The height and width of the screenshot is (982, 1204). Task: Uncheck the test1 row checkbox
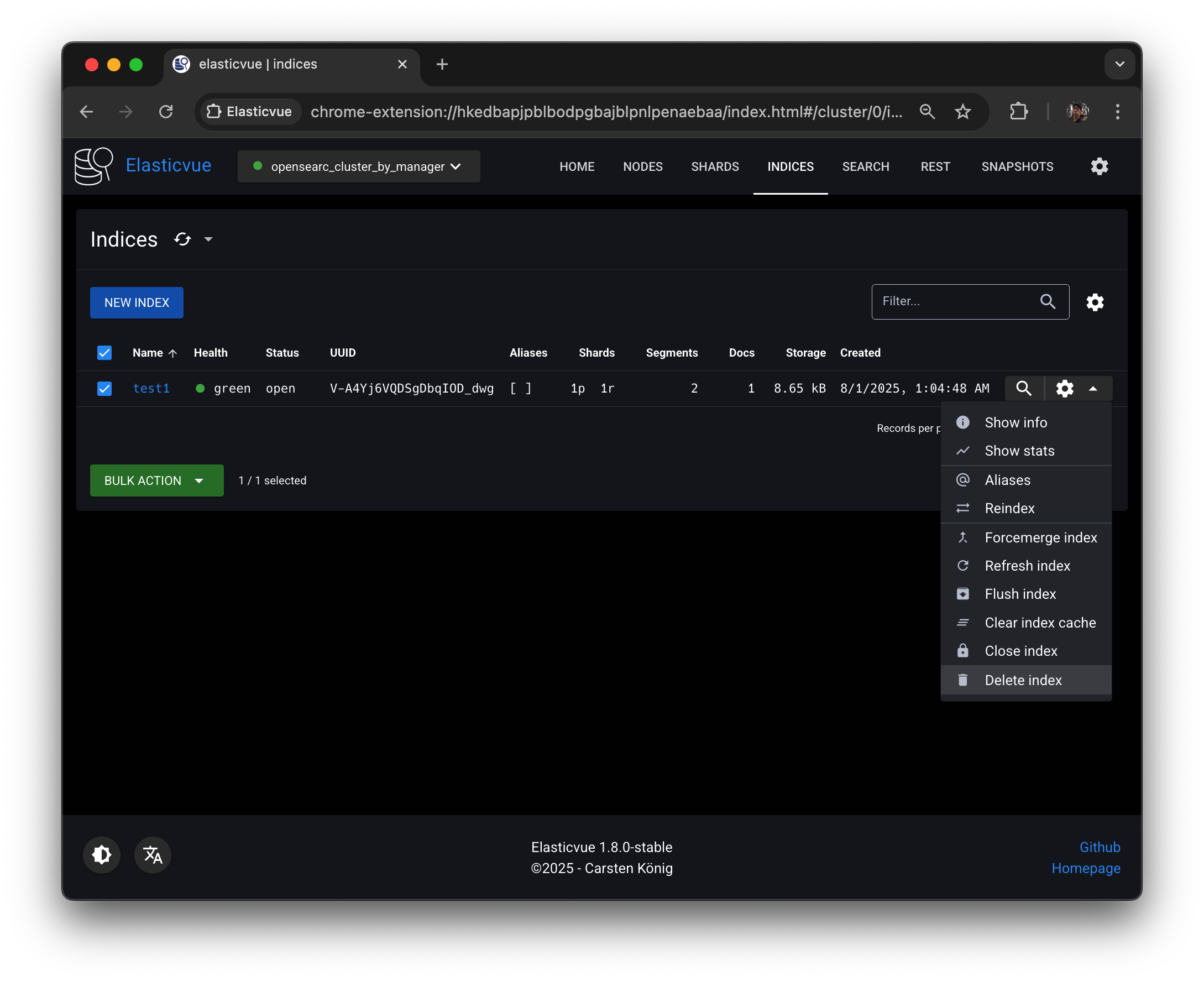tap(104, 389)
